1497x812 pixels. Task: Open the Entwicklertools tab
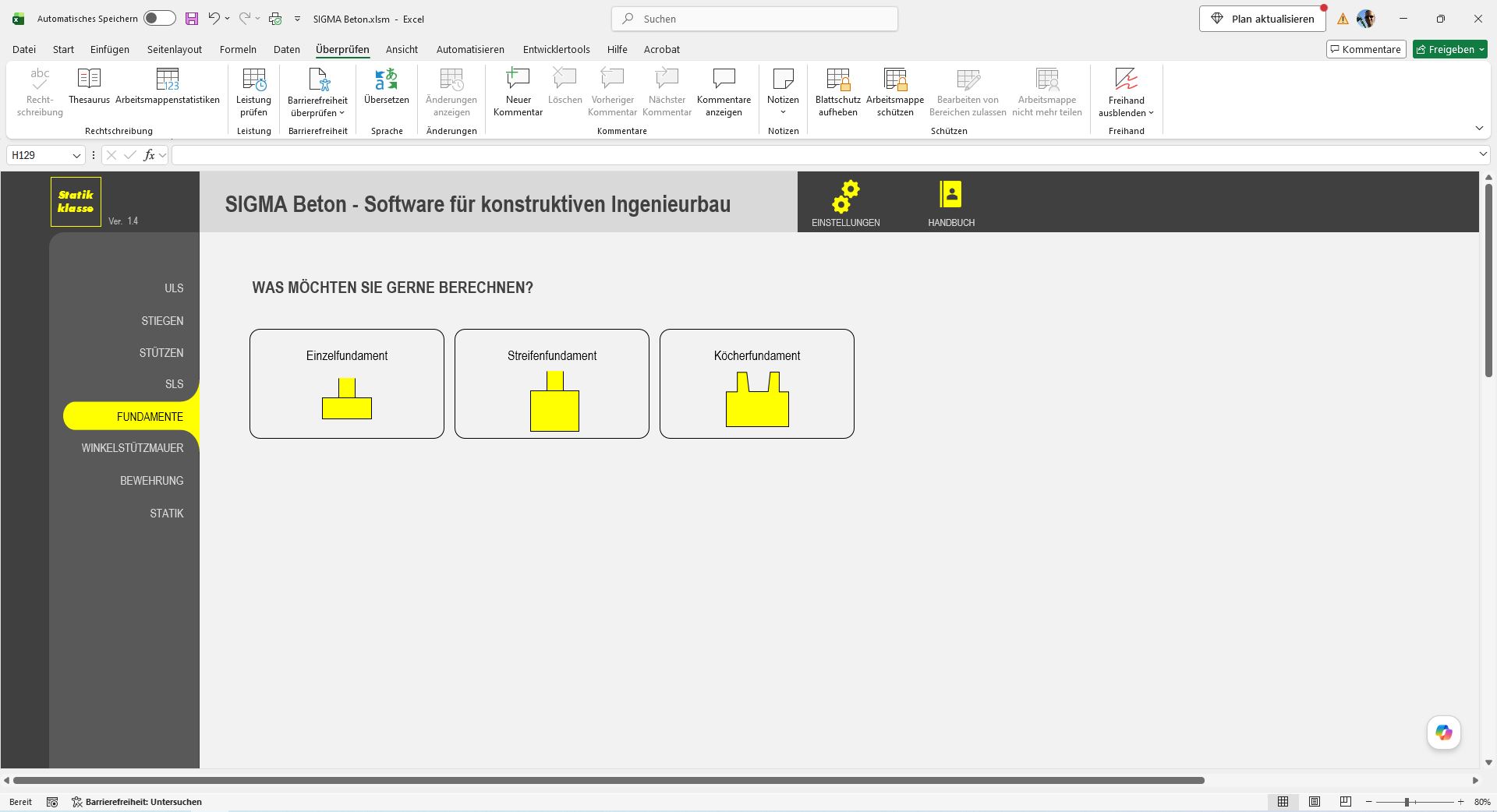point(556,49)
